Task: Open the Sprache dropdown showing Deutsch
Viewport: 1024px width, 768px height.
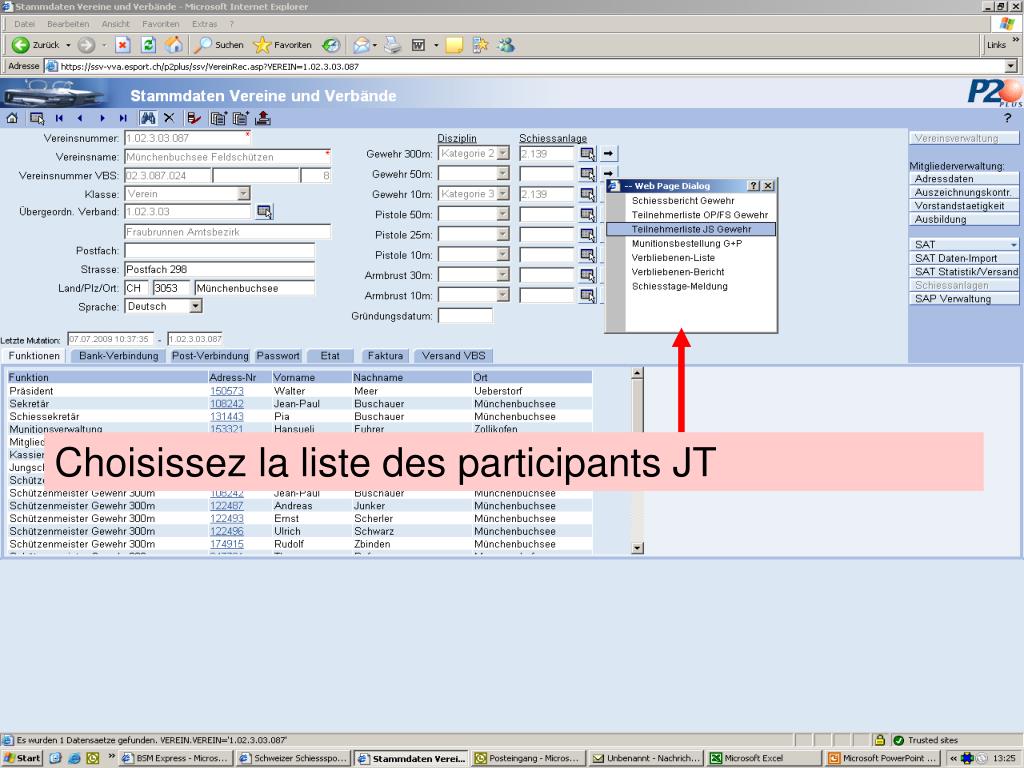Action: [195, 306]
